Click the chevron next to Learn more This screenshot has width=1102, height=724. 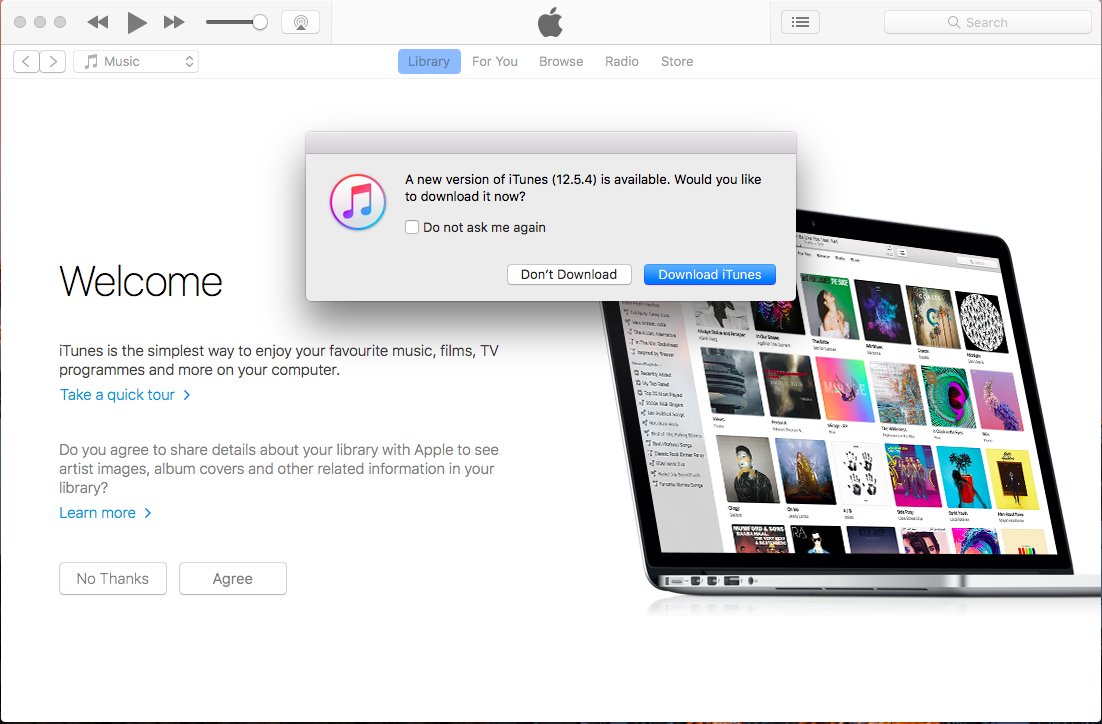[x=148, y=513]
